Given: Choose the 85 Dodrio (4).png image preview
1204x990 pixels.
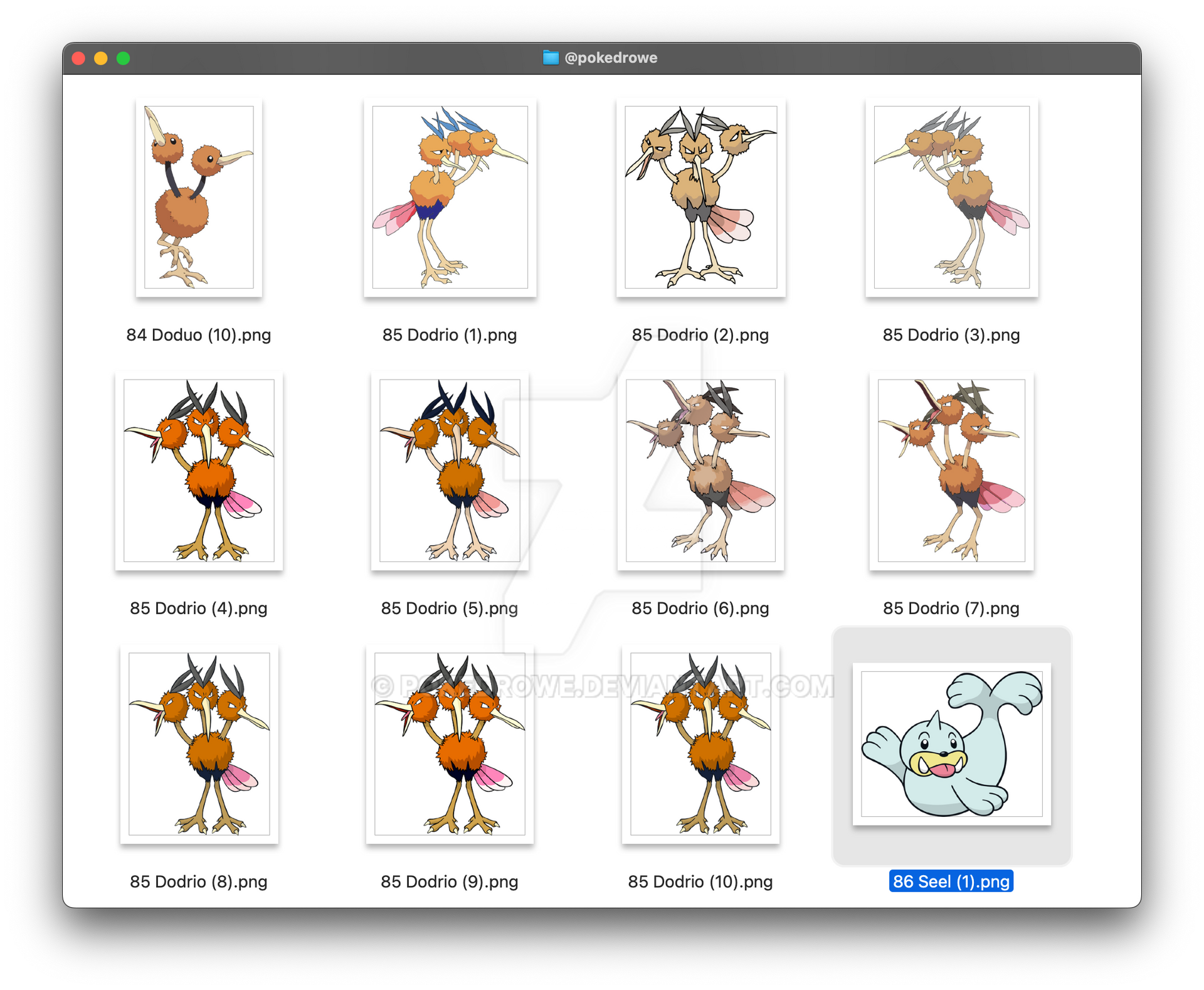Looking at the screenshot, I should coord(199,471).
